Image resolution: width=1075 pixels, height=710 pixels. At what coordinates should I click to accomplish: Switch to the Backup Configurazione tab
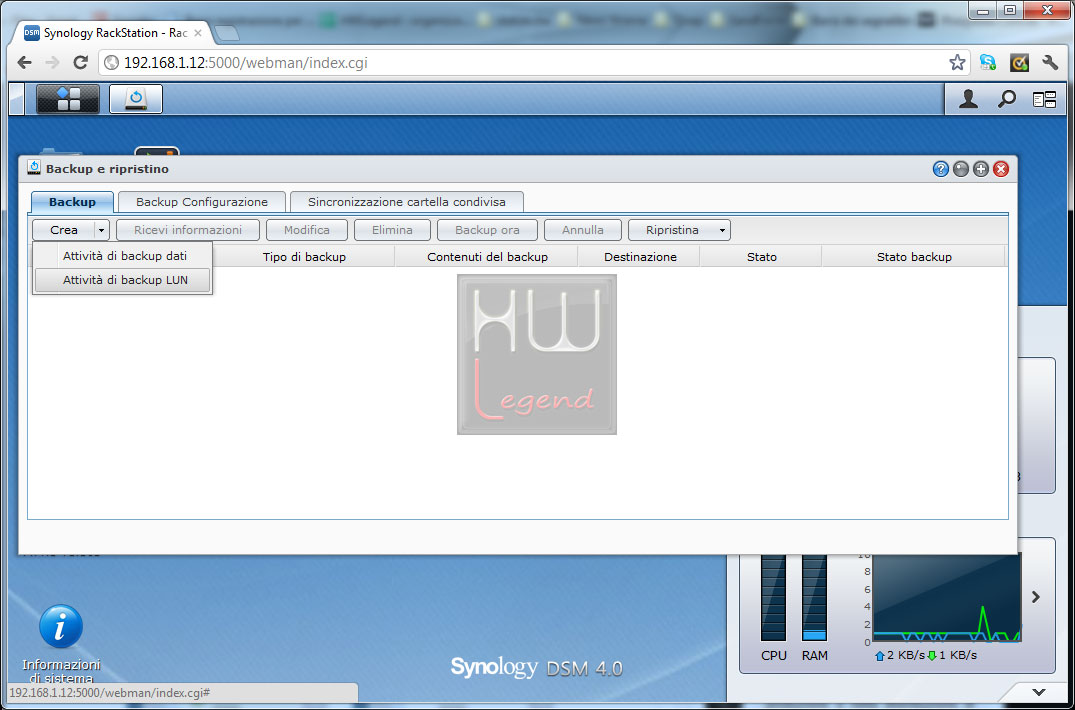point(202,202)
